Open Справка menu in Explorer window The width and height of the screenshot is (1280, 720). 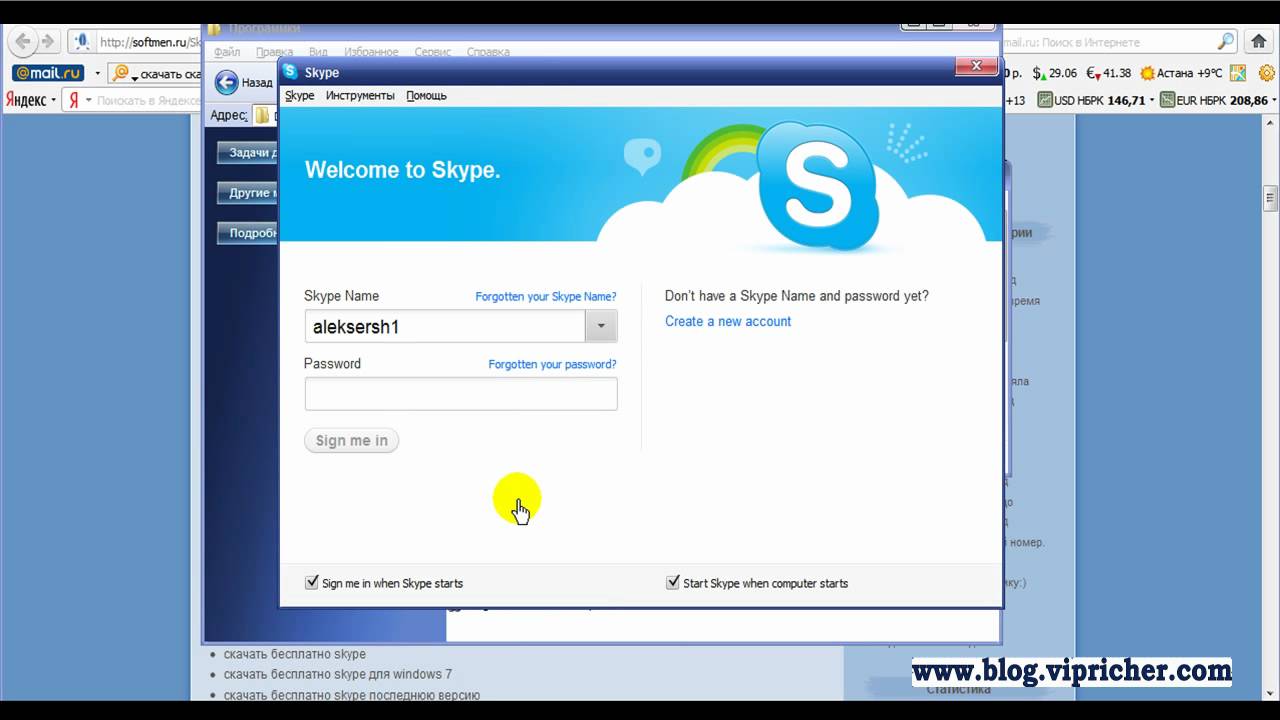[x=488, y=52]
